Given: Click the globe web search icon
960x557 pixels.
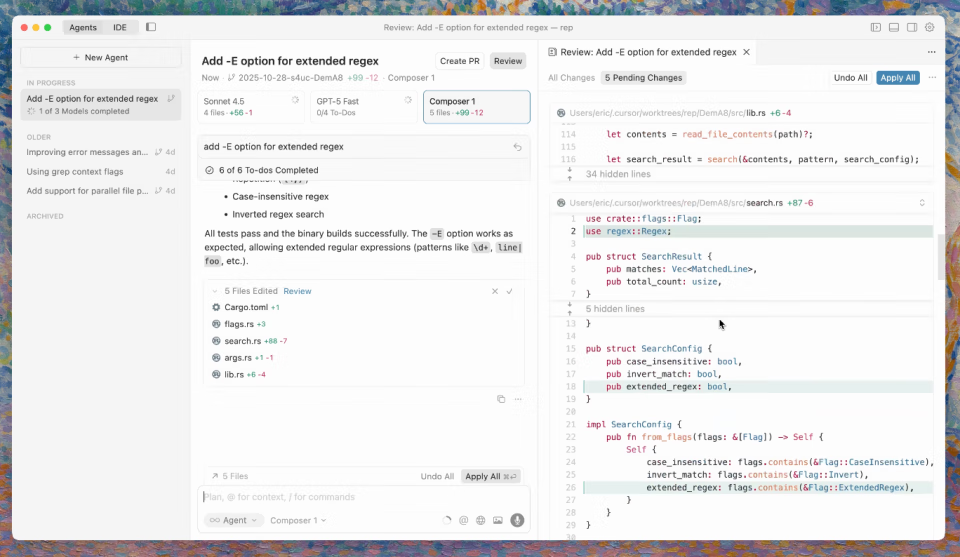Looking at the screenshot, I should [481, 520].
